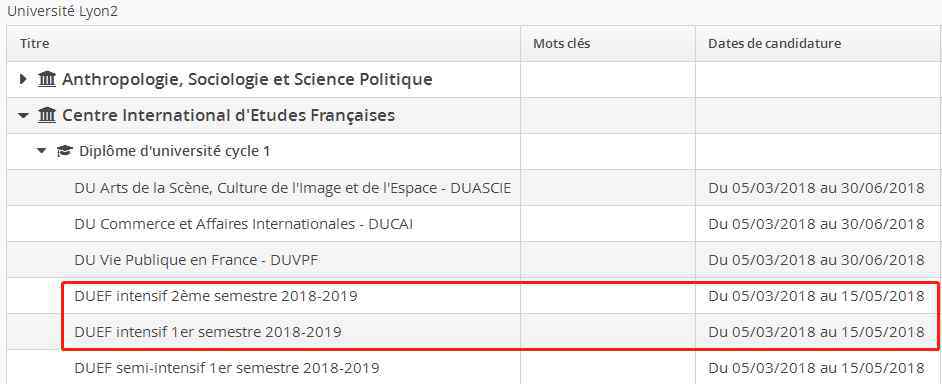Sort by Titre column header

click(34, 43)
